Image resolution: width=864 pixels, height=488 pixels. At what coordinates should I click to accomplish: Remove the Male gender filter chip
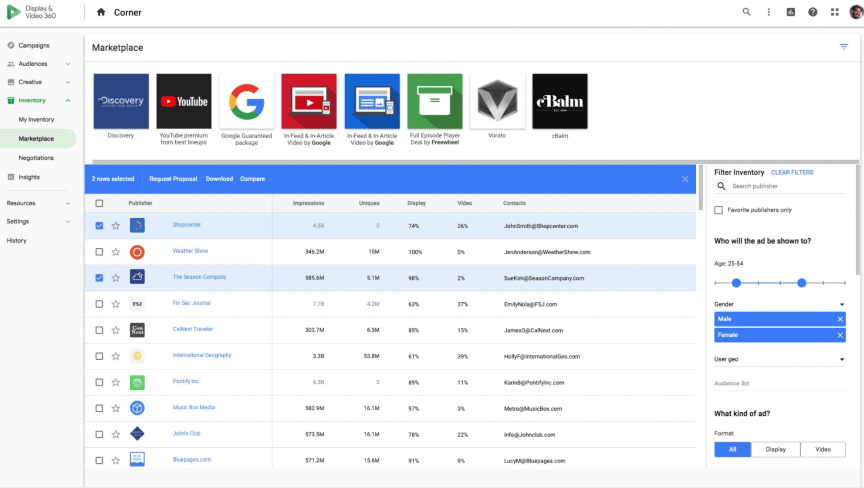(x=840, y=319)
